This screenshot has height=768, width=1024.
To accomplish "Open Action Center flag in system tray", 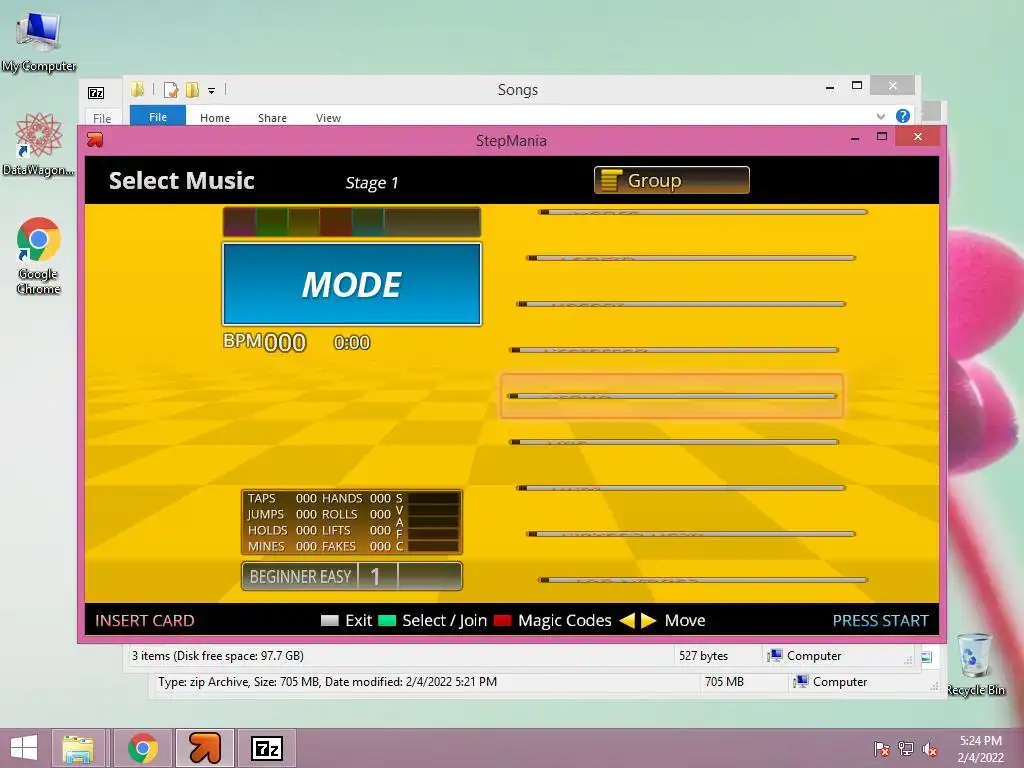I will pos(881,749).
